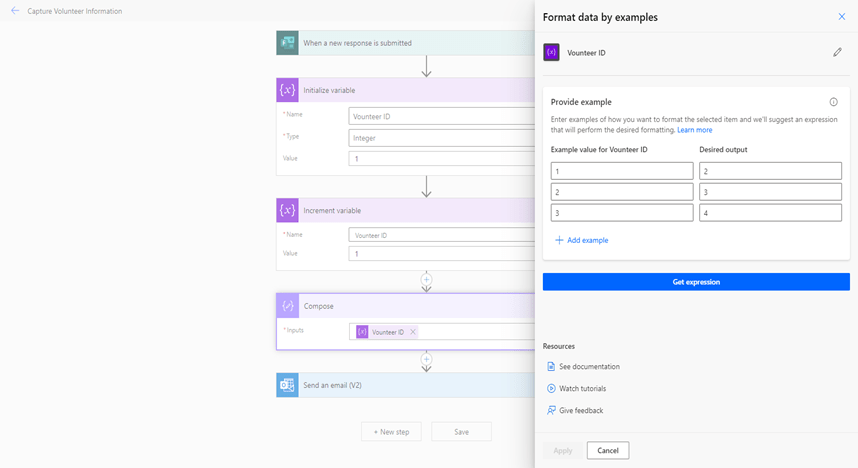Screen dimensions: 858x468
Task: Close the Format data by examples panel
Action: (x=841, y=17)
